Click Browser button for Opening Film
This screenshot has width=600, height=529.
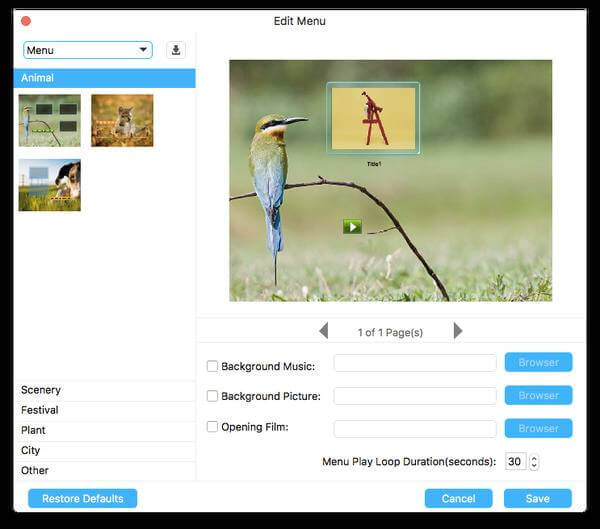click(538, 428)
